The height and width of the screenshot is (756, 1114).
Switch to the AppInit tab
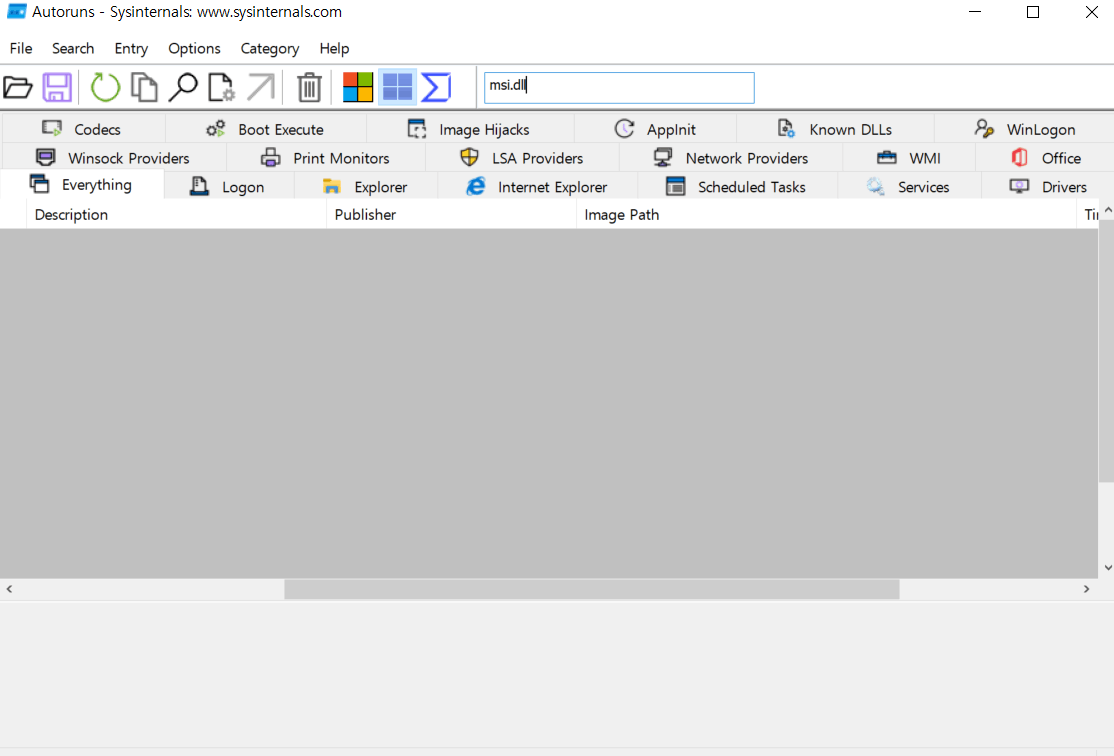[x=655, y=129]
